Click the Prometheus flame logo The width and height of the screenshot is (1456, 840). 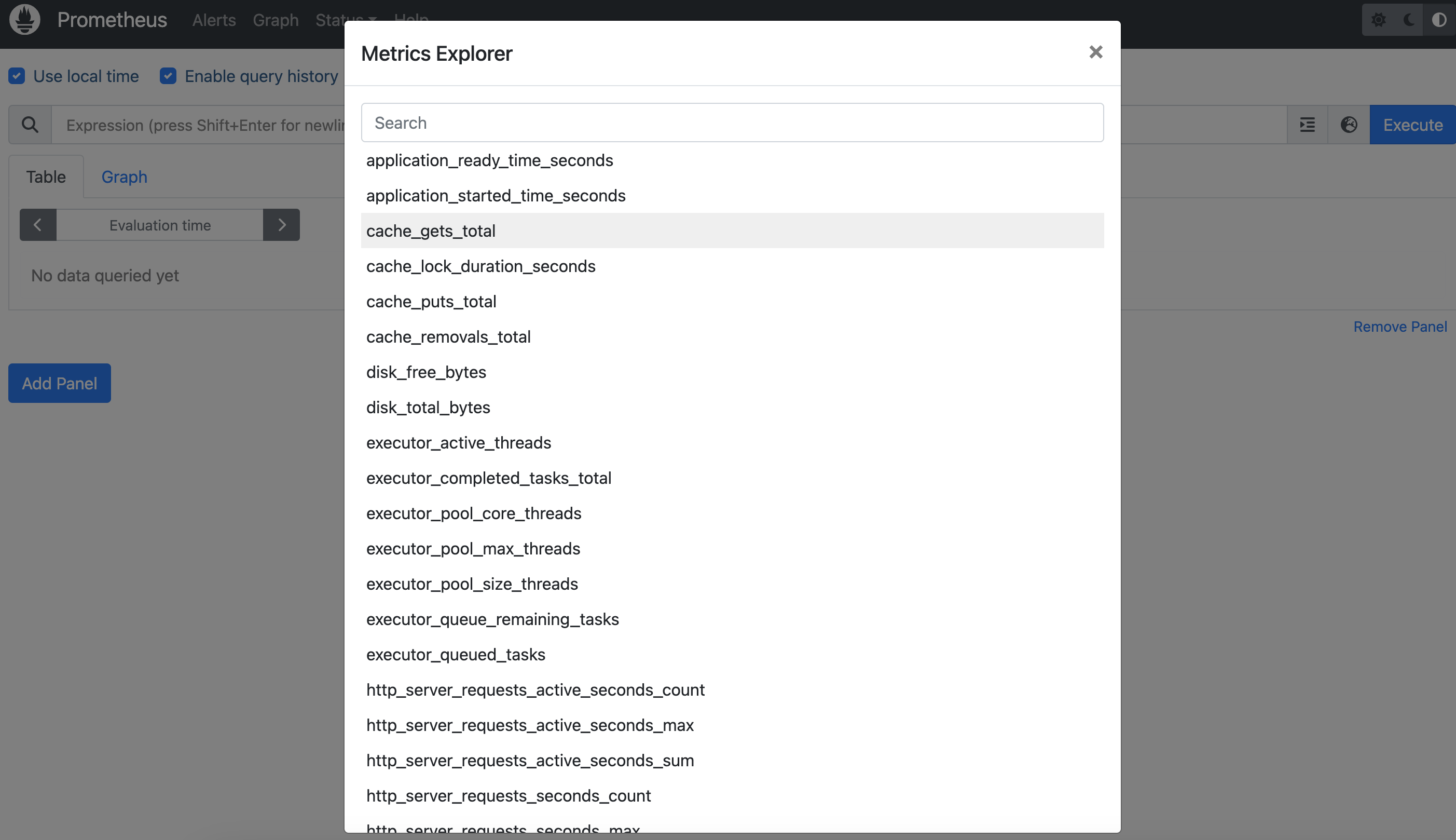(25, 19)
